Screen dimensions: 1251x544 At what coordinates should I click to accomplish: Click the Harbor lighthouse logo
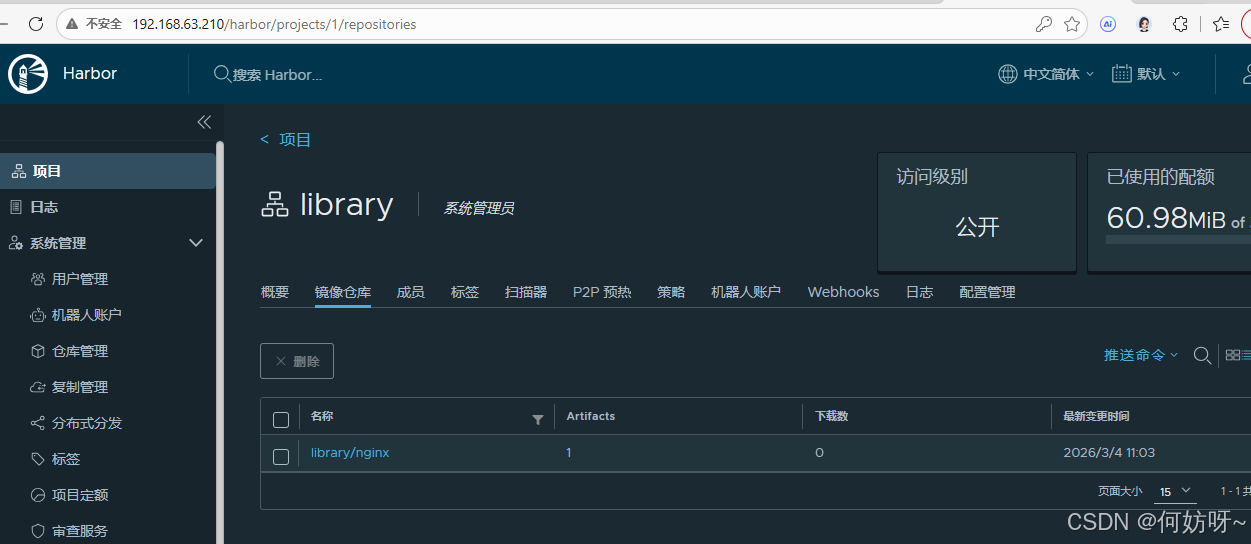pos(28,74)
